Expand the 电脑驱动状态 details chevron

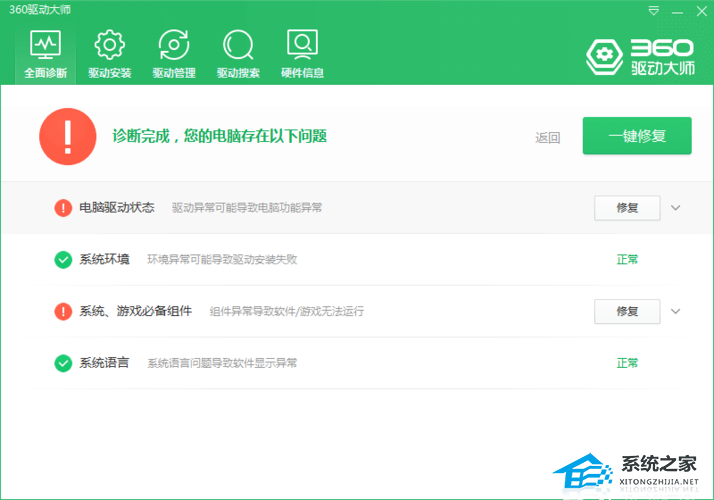click(x=676, y=208)
